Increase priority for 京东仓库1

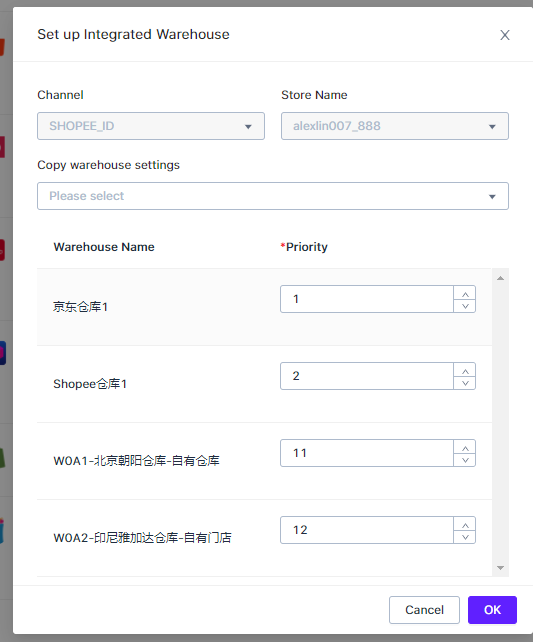[465, 293]
